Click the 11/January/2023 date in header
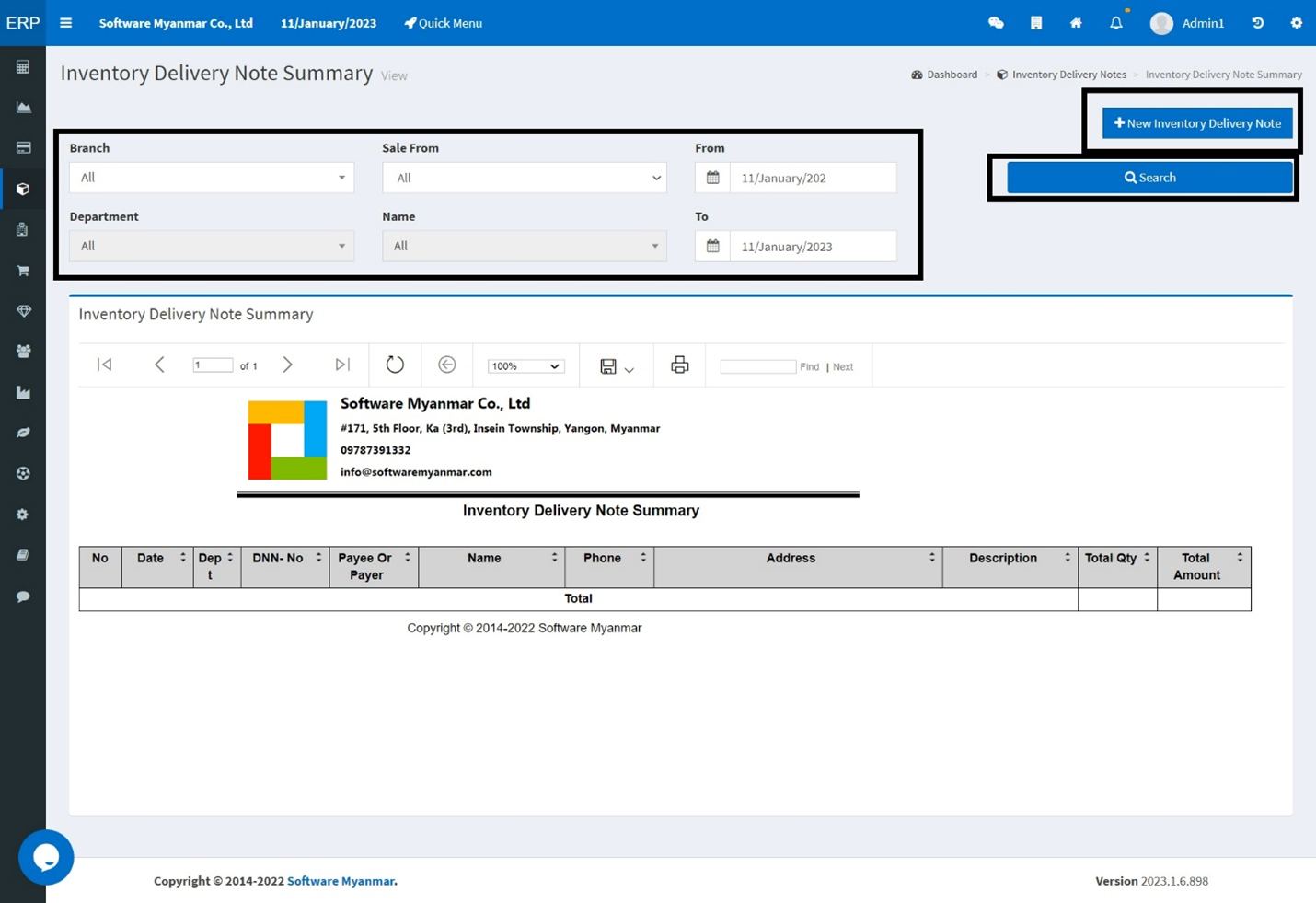Viewport: 1316px width, 903px height. 329,23
